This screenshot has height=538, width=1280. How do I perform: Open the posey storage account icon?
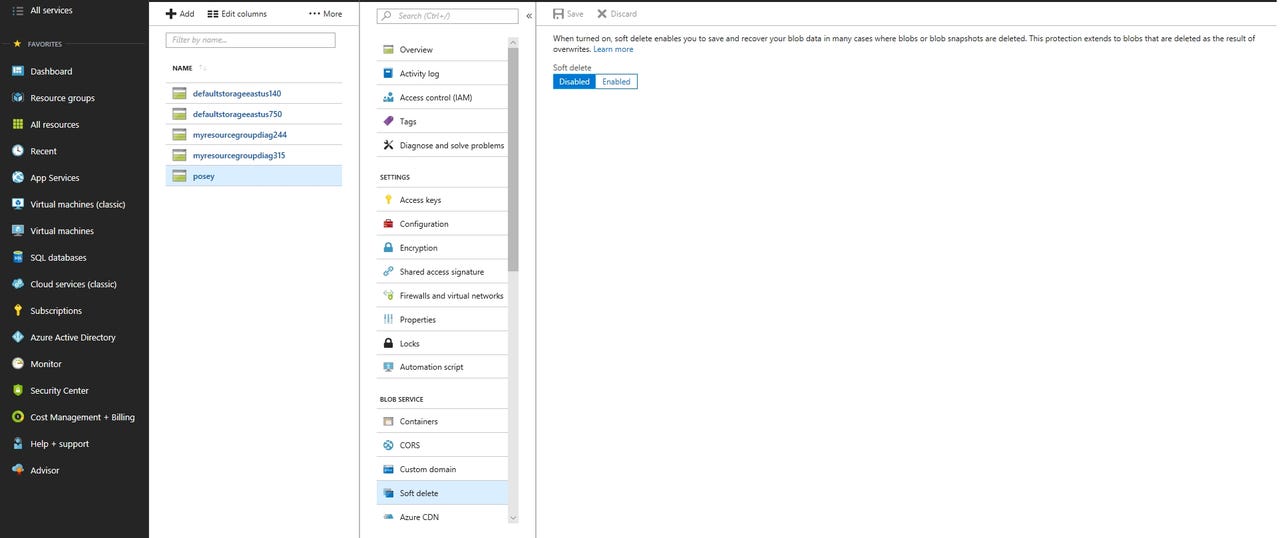[179, 176]
